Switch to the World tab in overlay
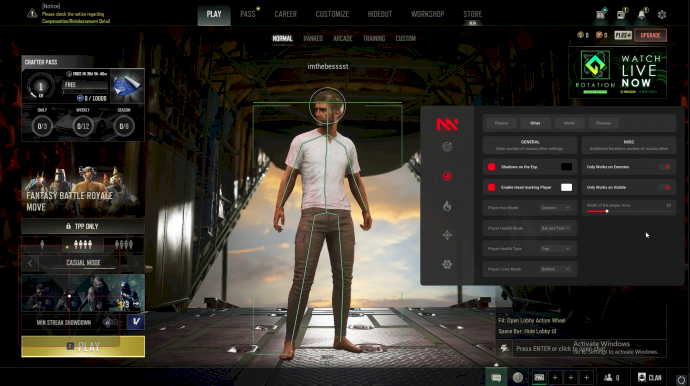 point(569,123)
